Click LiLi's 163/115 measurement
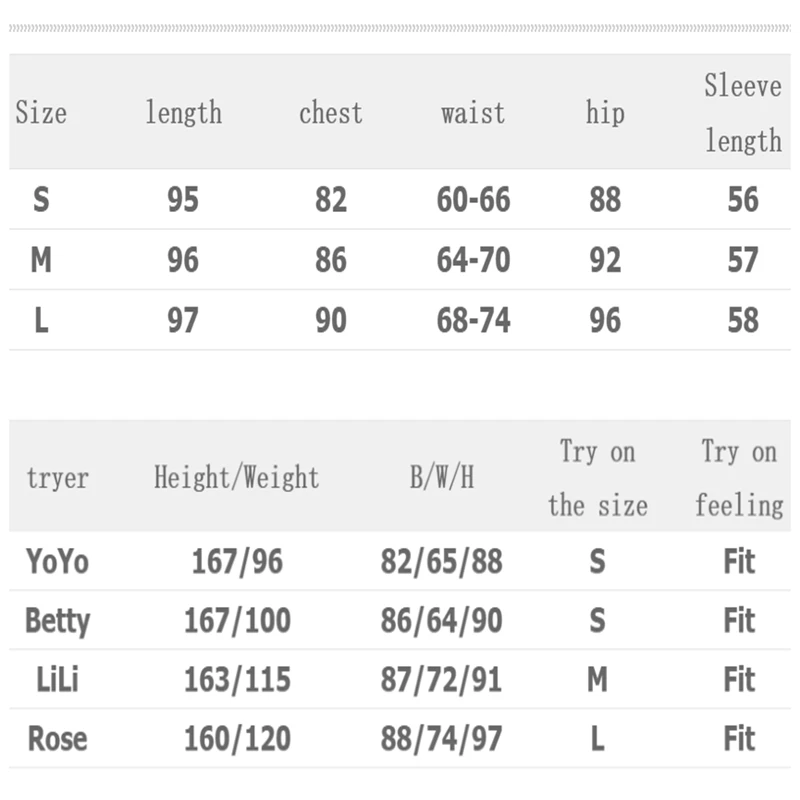The width and height of the screenshot is (800, 800). tap(237, 680)
